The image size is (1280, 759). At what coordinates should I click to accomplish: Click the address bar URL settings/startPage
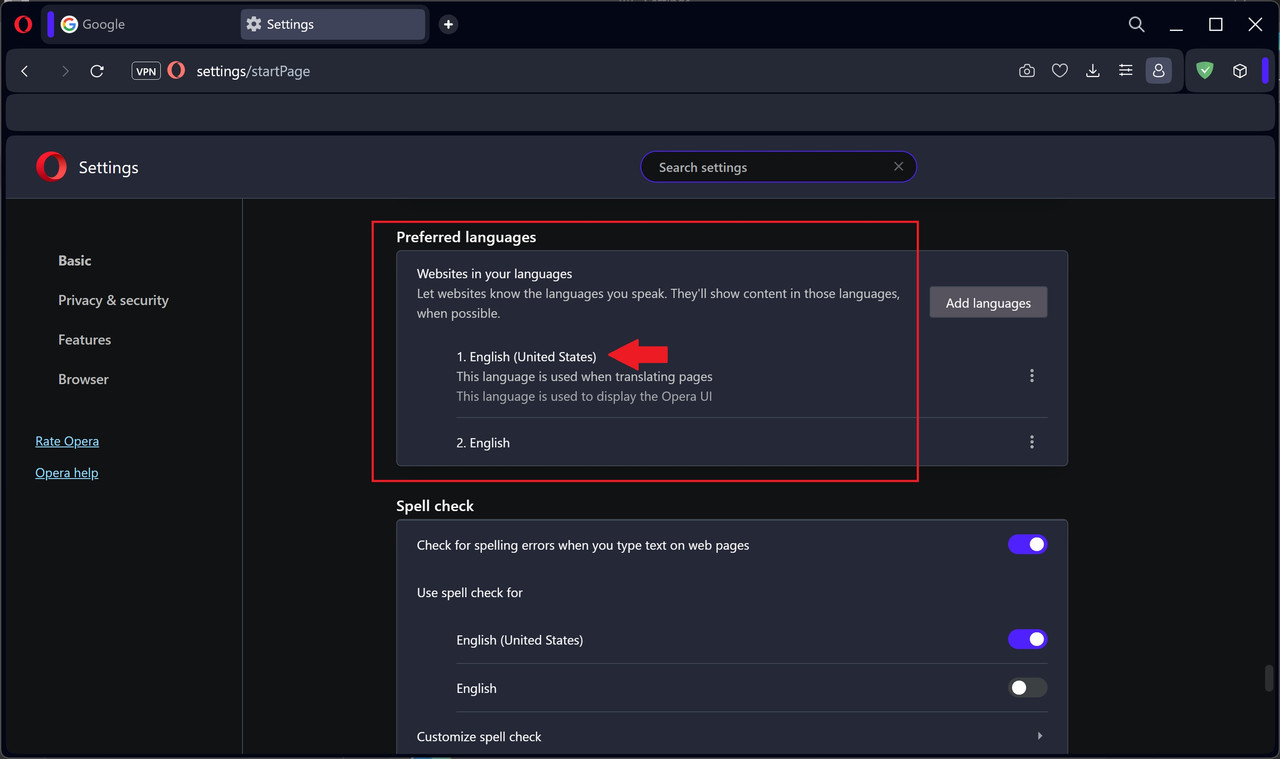[x=253, y=71]
